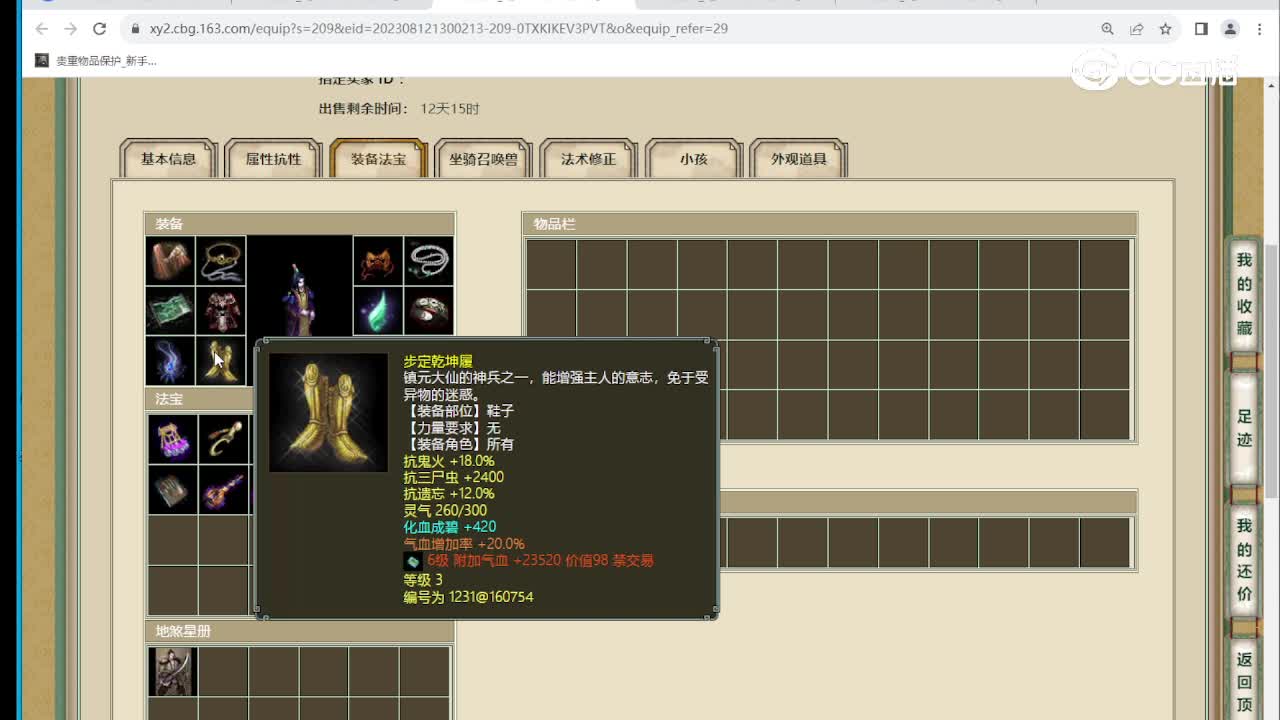Viewport: 1280px width, 720px height.
Task: Click the 灵气 260/300 line
Action: pos(445,511)
